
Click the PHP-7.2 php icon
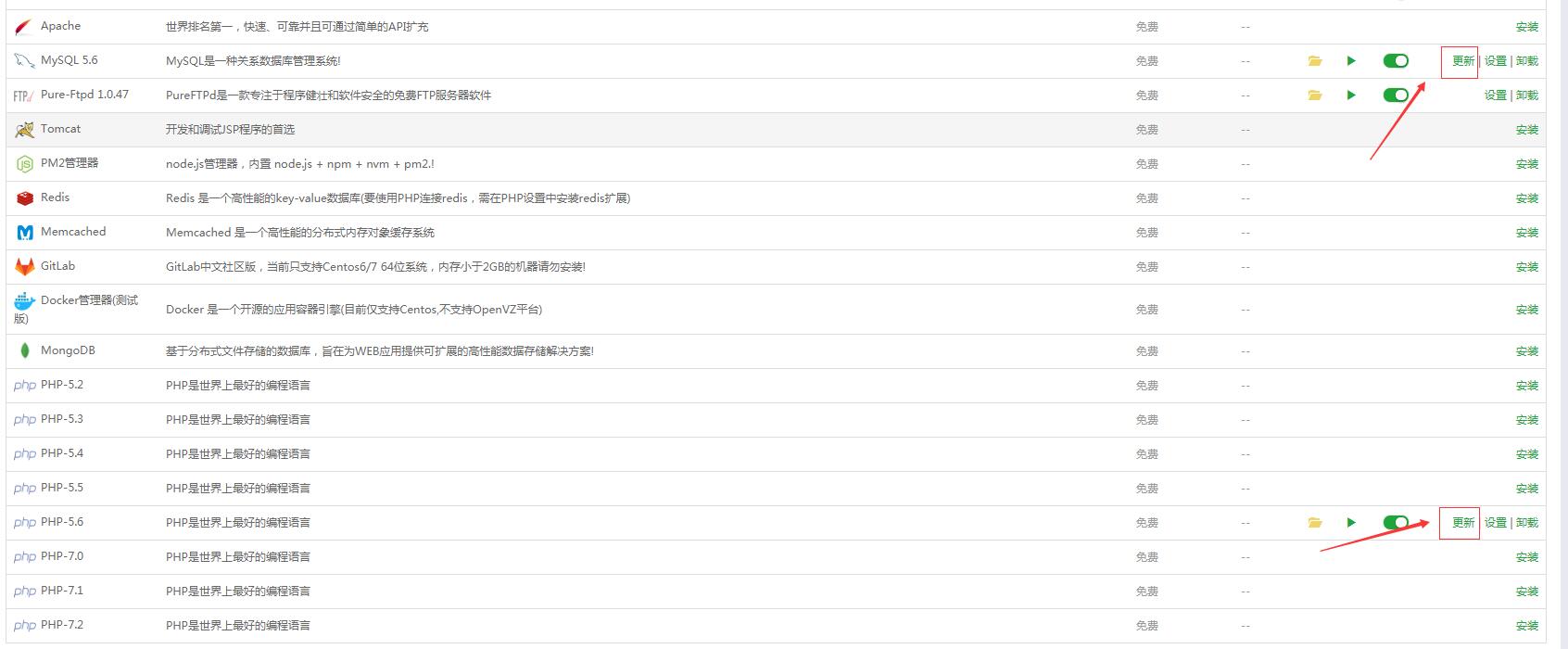click(25, 626)
